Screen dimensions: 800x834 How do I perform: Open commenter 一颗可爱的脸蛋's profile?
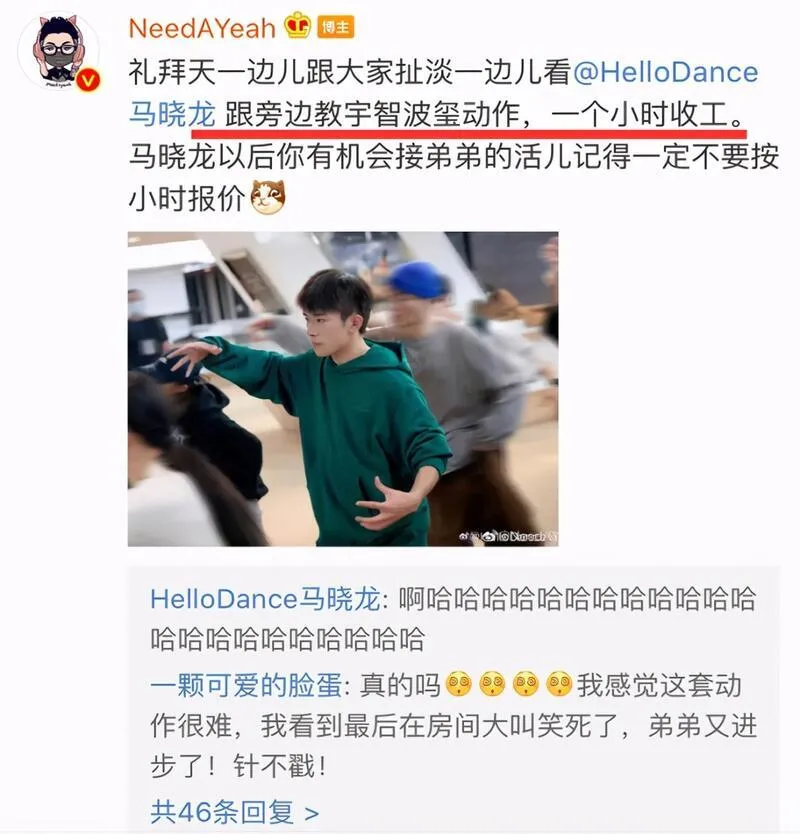(246, 685)
